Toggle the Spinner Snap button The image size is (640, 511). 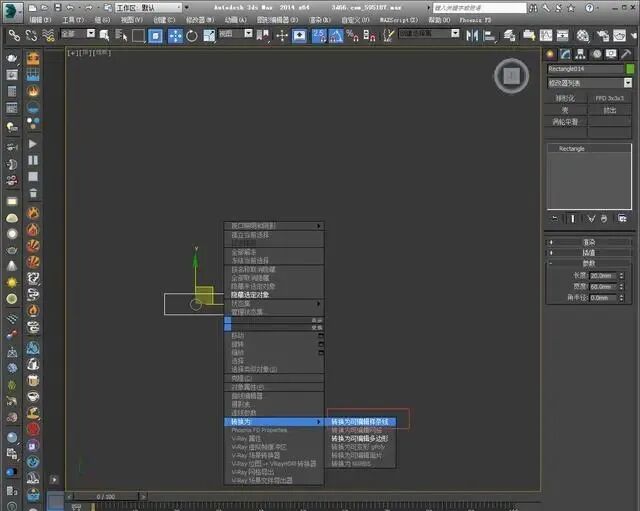click(369, 36)
